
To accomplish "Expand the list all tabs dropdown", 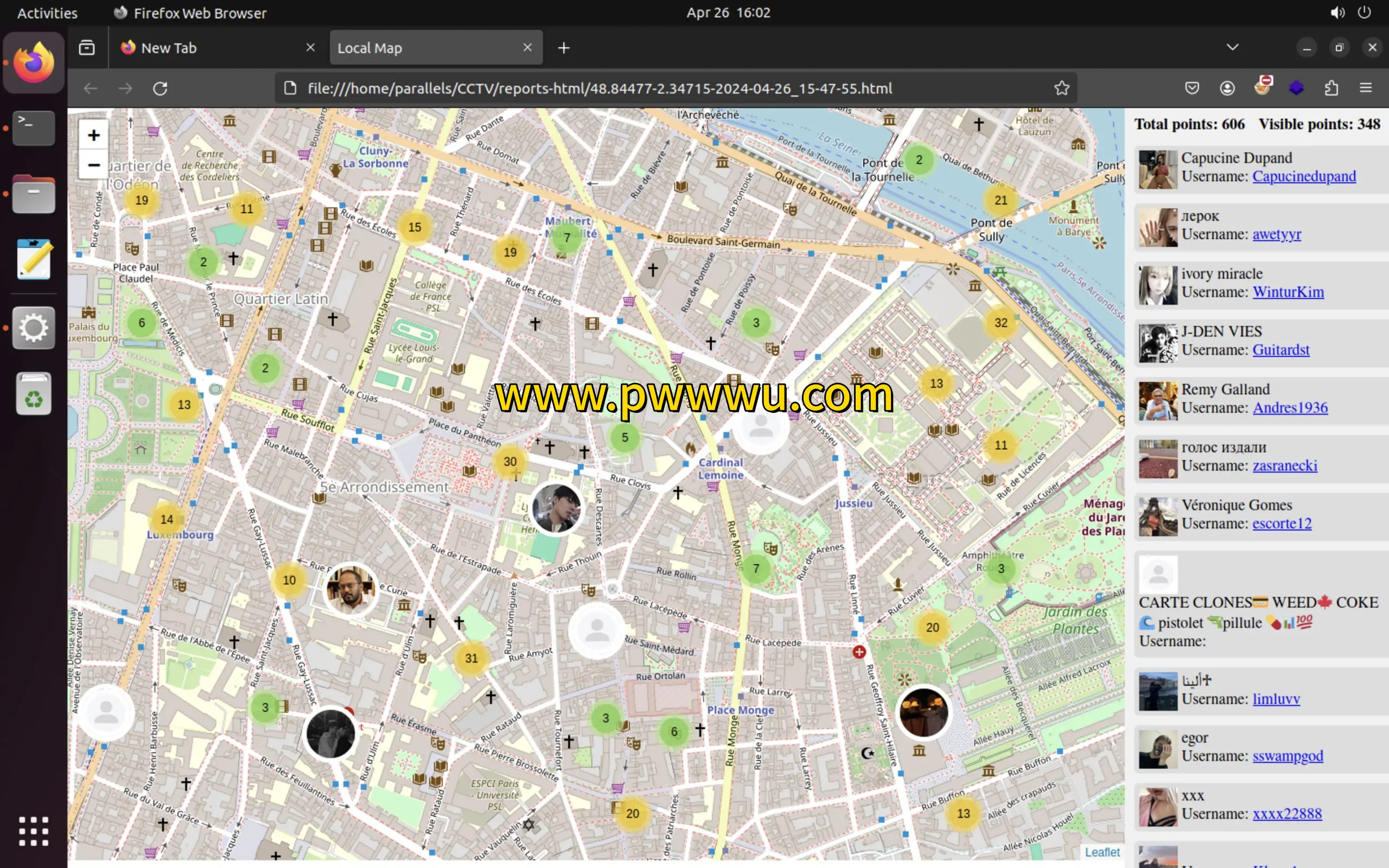I will coord(1232,48).
